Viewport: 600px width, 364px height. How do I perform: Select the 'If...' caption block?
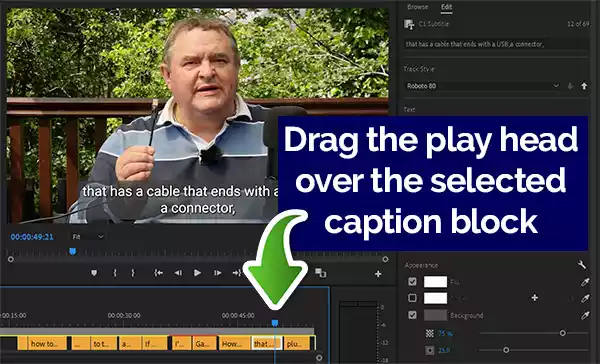(155, 343)
